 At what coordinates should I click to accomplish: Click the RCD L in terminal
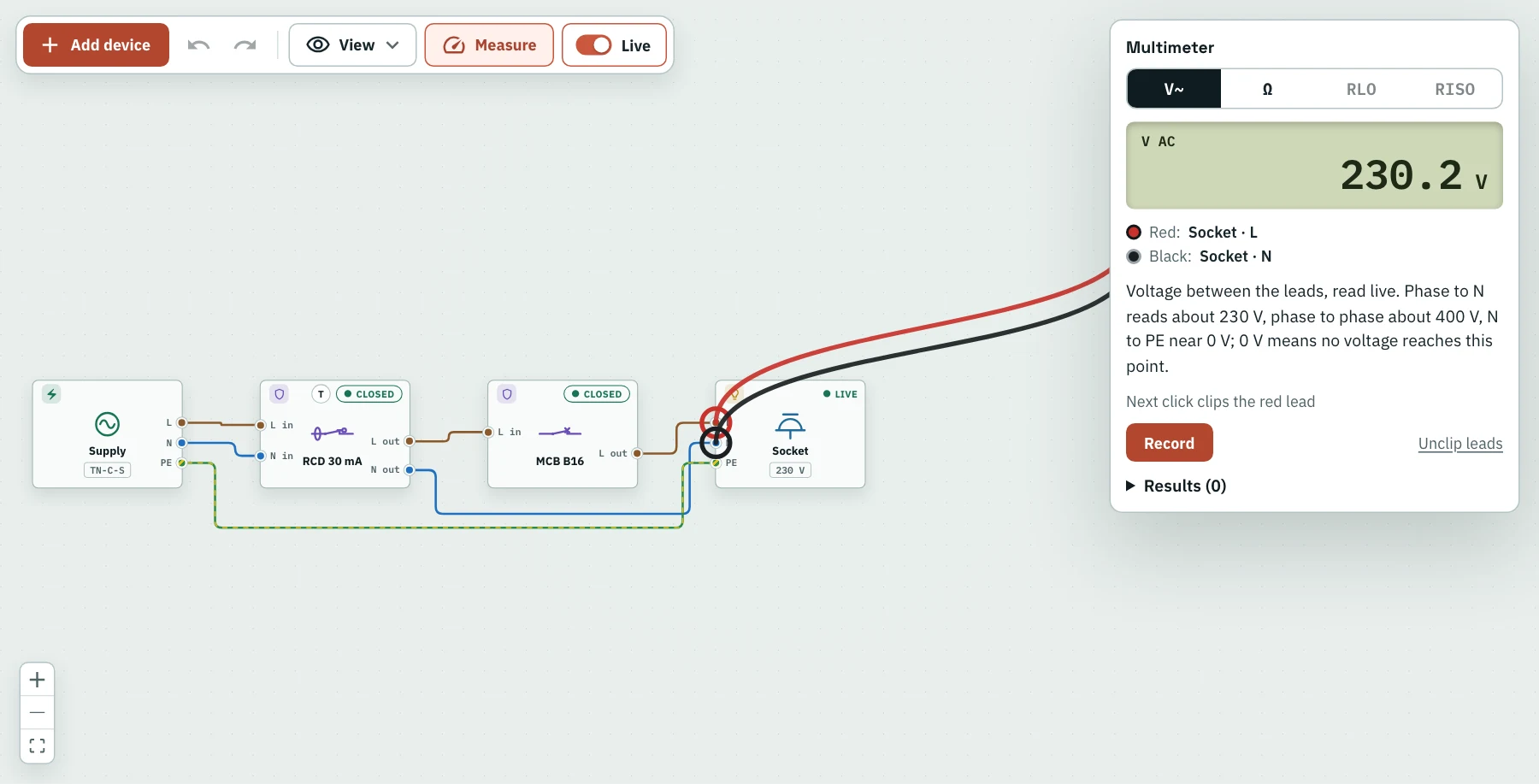coord(261,425)
